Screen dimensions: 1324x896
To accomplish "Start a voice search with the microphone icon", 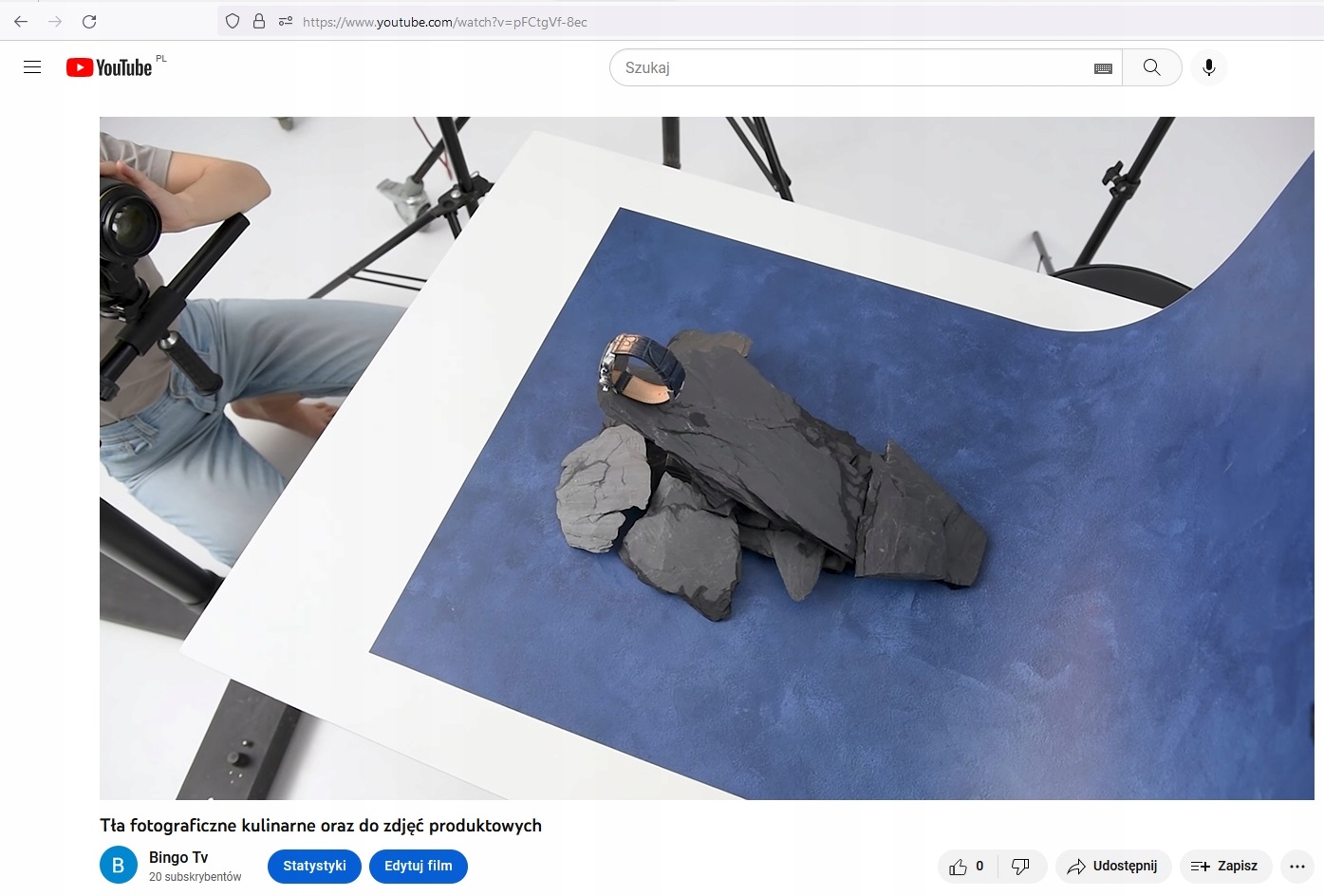I will tap(1208, 67).
